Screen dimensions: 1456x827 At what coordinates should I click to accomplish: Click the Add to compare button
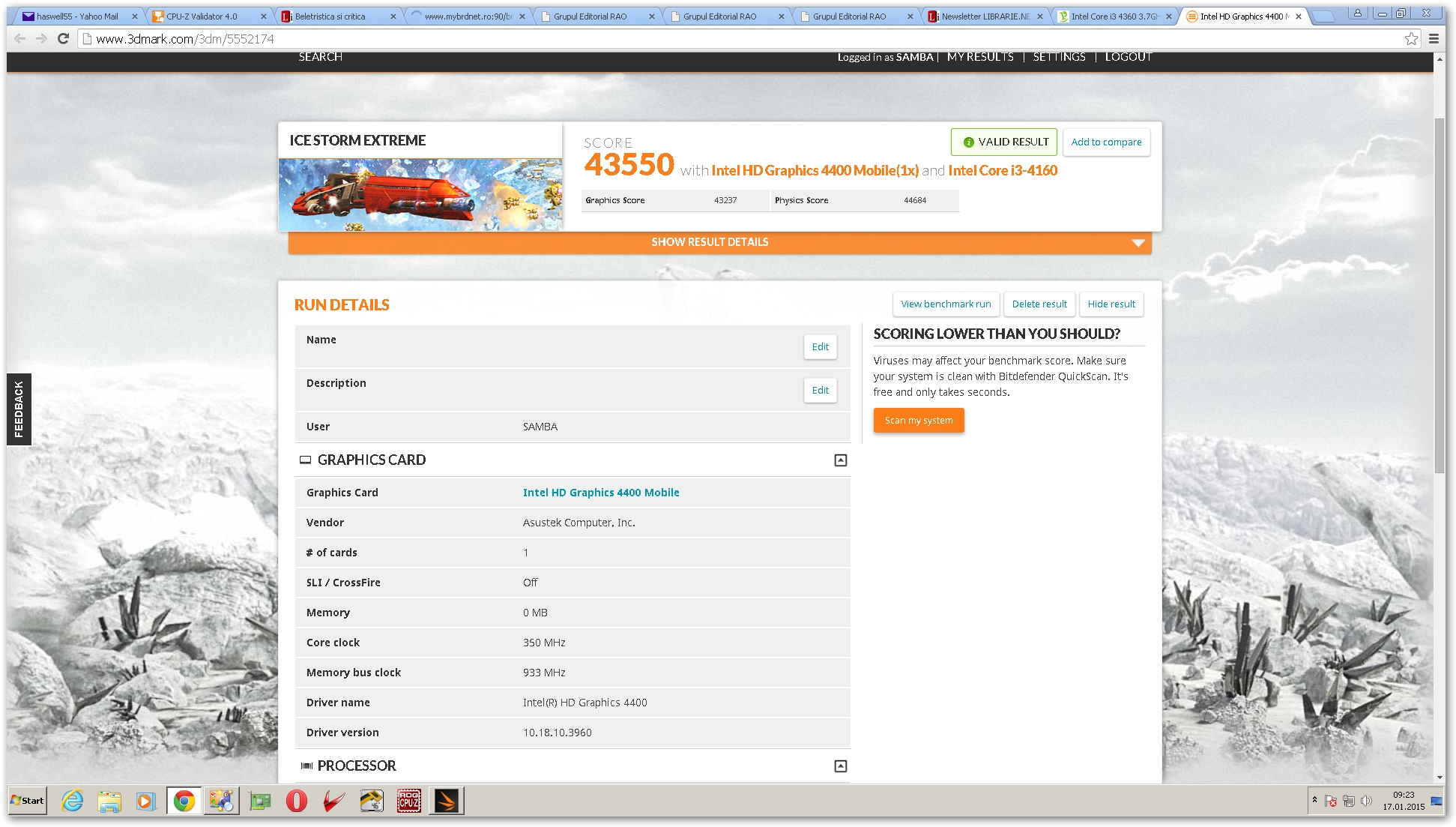pos(1106,142)
